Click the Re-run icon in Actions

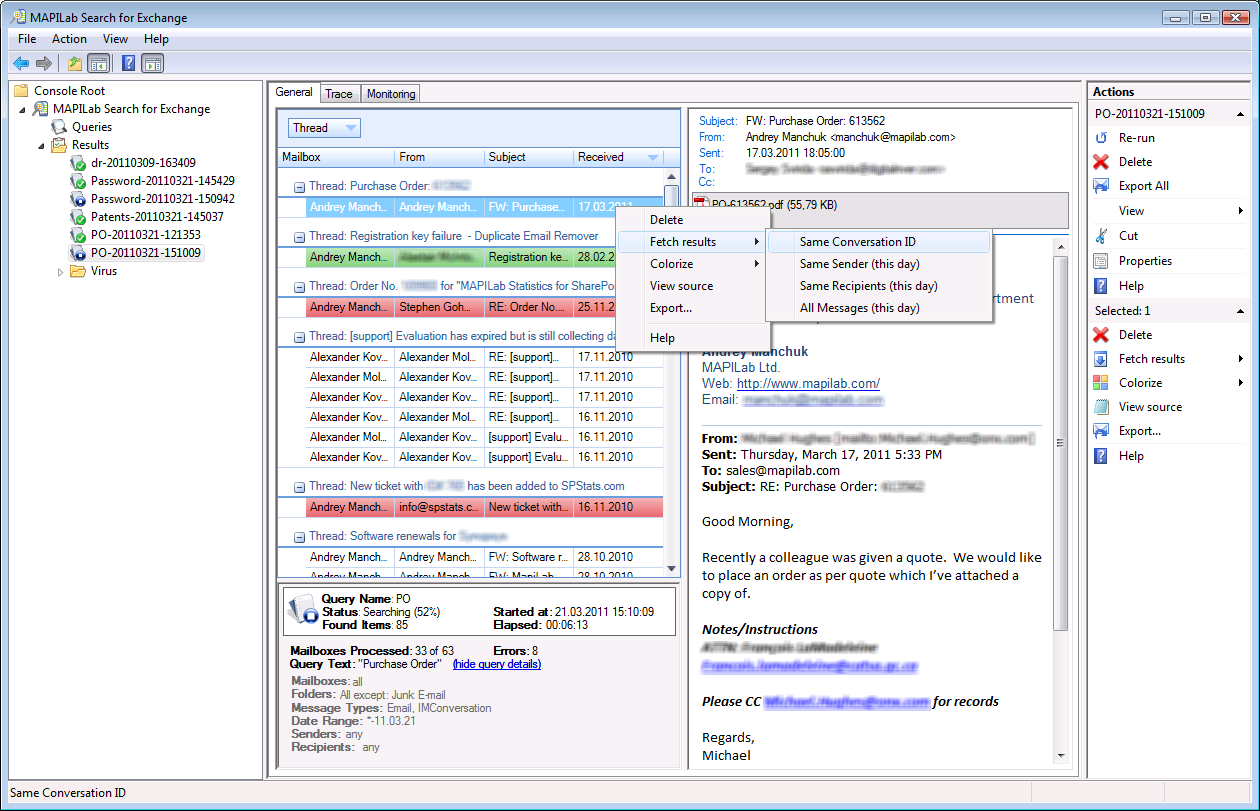pyautogui.click(x=1101, y=138)
